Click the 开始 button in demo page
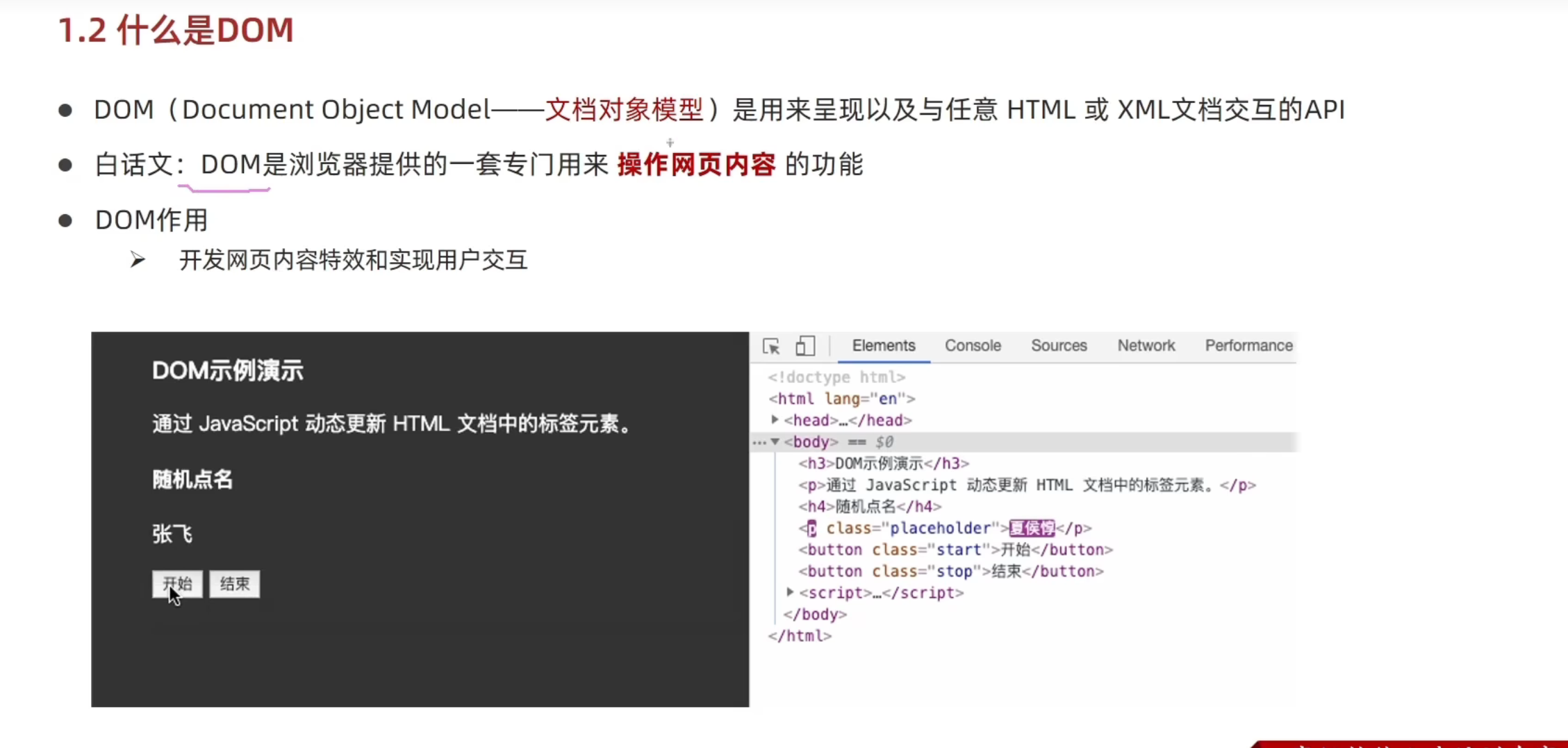The width and height of the screenshot is (1568, 748). [177, 584]
